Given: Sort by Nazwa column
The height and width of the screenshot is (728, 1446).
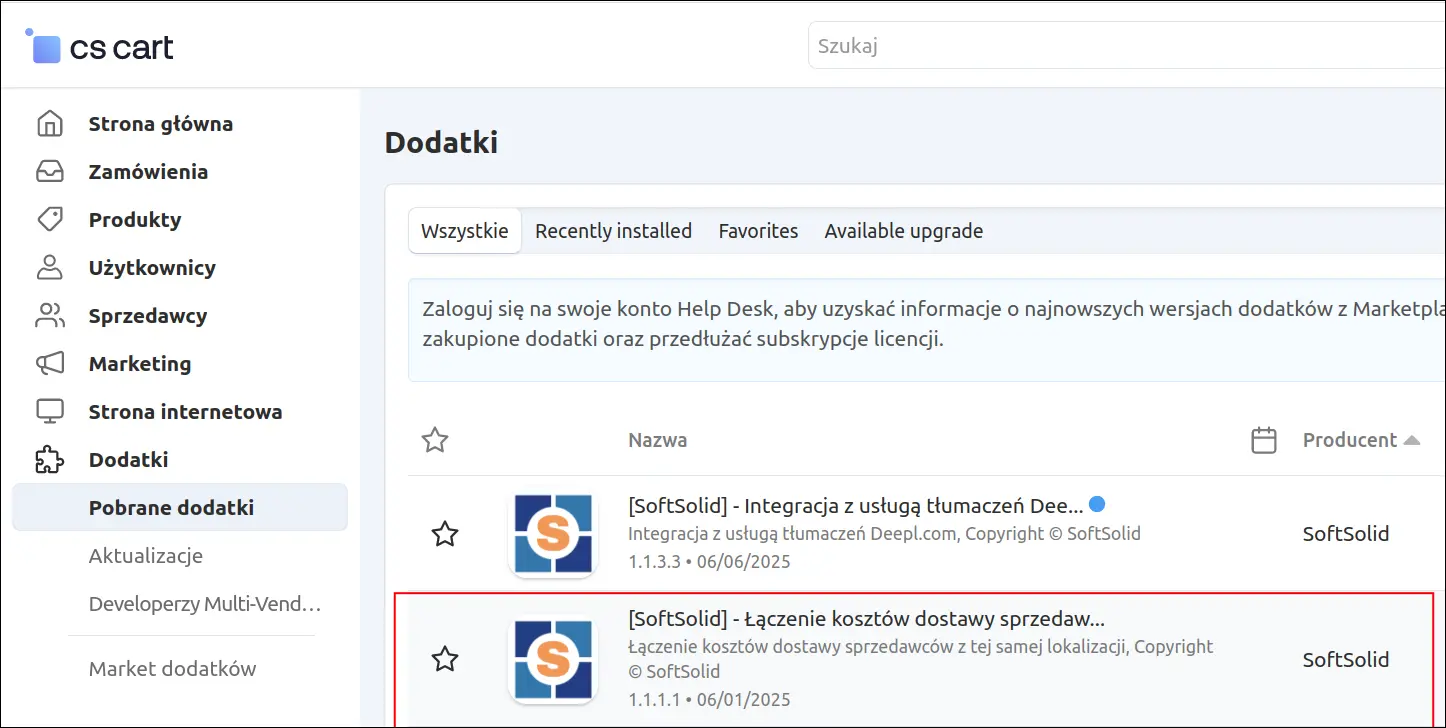Looking at the screenshot, I should coord(658,440).
